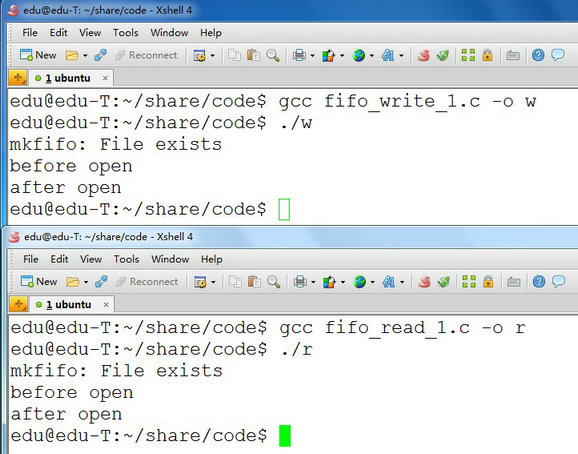The height and width of the screenshot is (454, 578).
Task: Open the Help menu in top window
Action: pos(211,33)
